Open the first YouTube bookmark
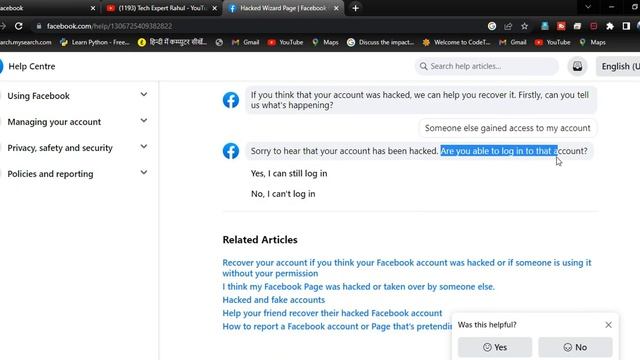The width and height of the screenshot is (640, 360). (285, 42)
